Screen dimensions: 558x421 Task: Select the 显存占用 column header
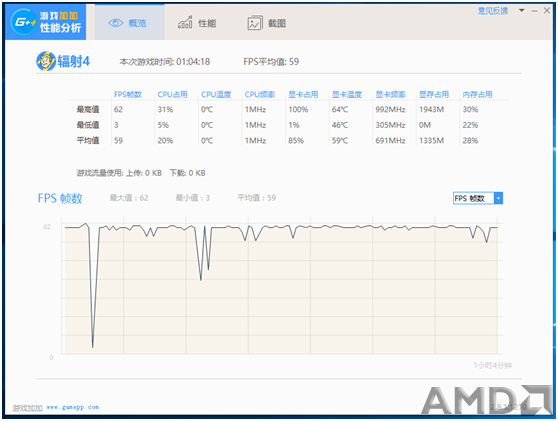tap(434, 94)
